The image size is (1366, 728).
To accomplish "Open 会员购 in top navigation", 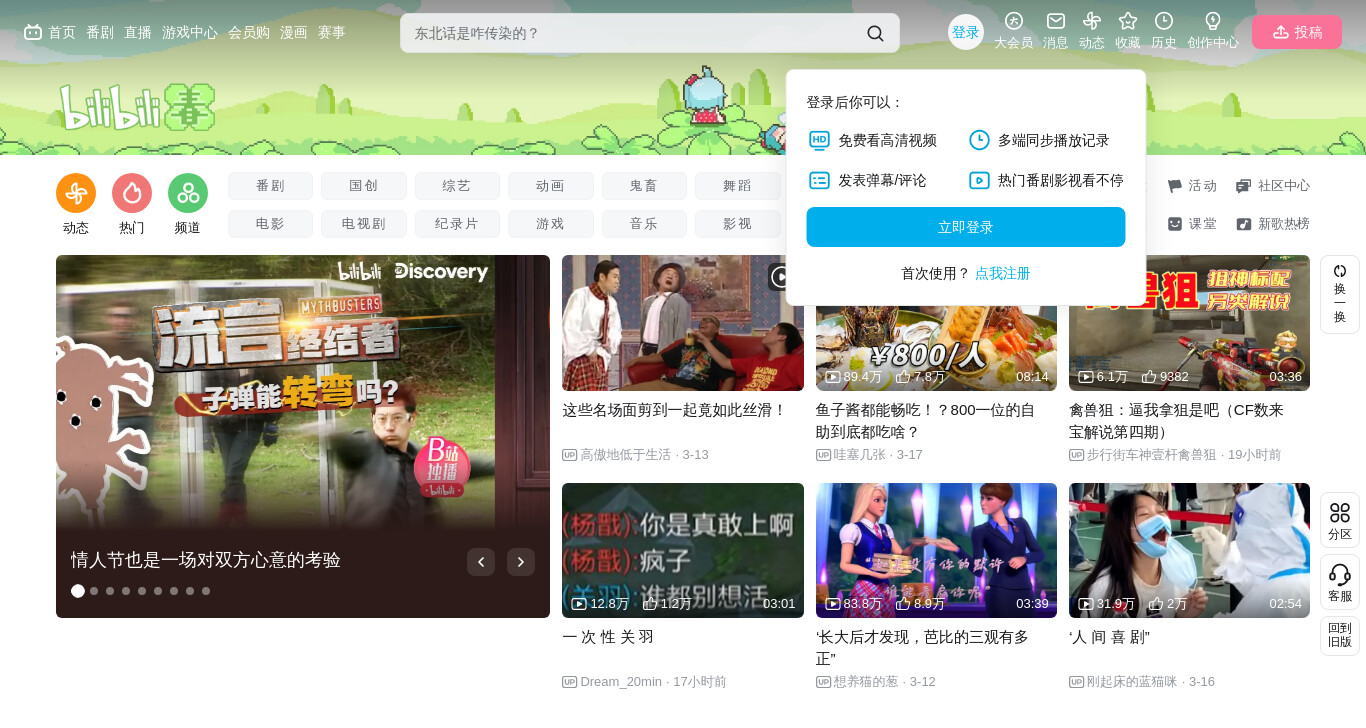I will coord(249,32).
